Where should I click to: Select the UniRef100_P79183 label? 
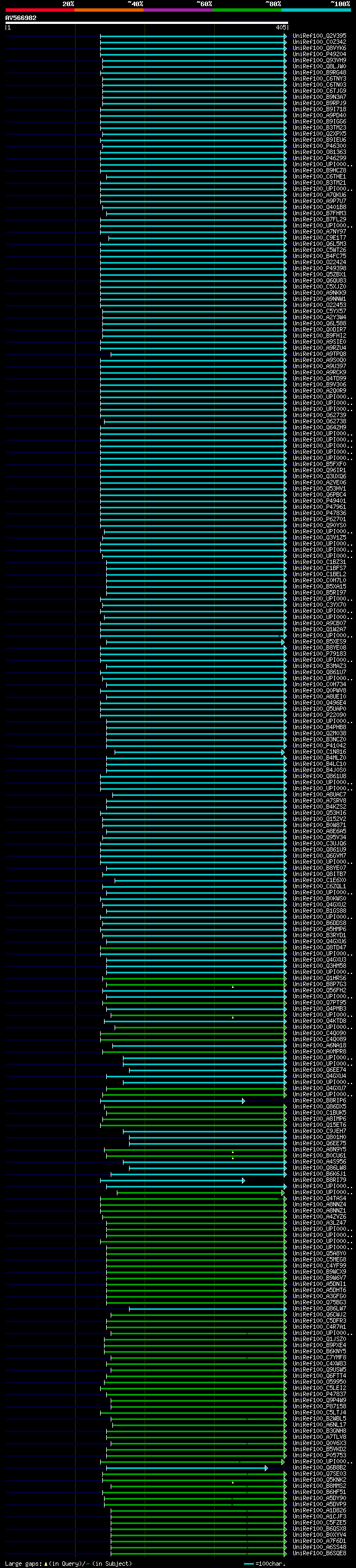point(319,654)
